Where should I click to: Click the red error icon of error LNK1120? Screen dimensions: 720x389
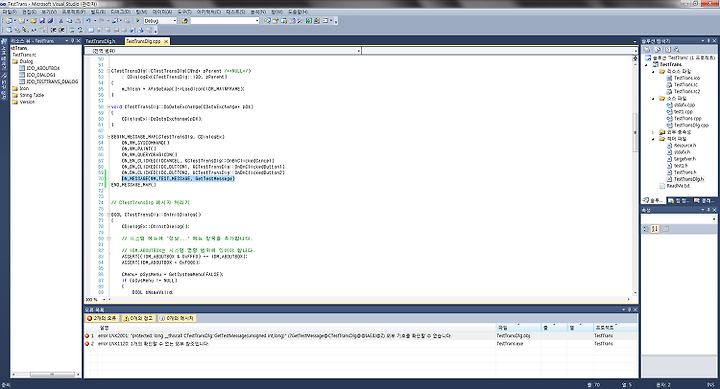[87, 344]
